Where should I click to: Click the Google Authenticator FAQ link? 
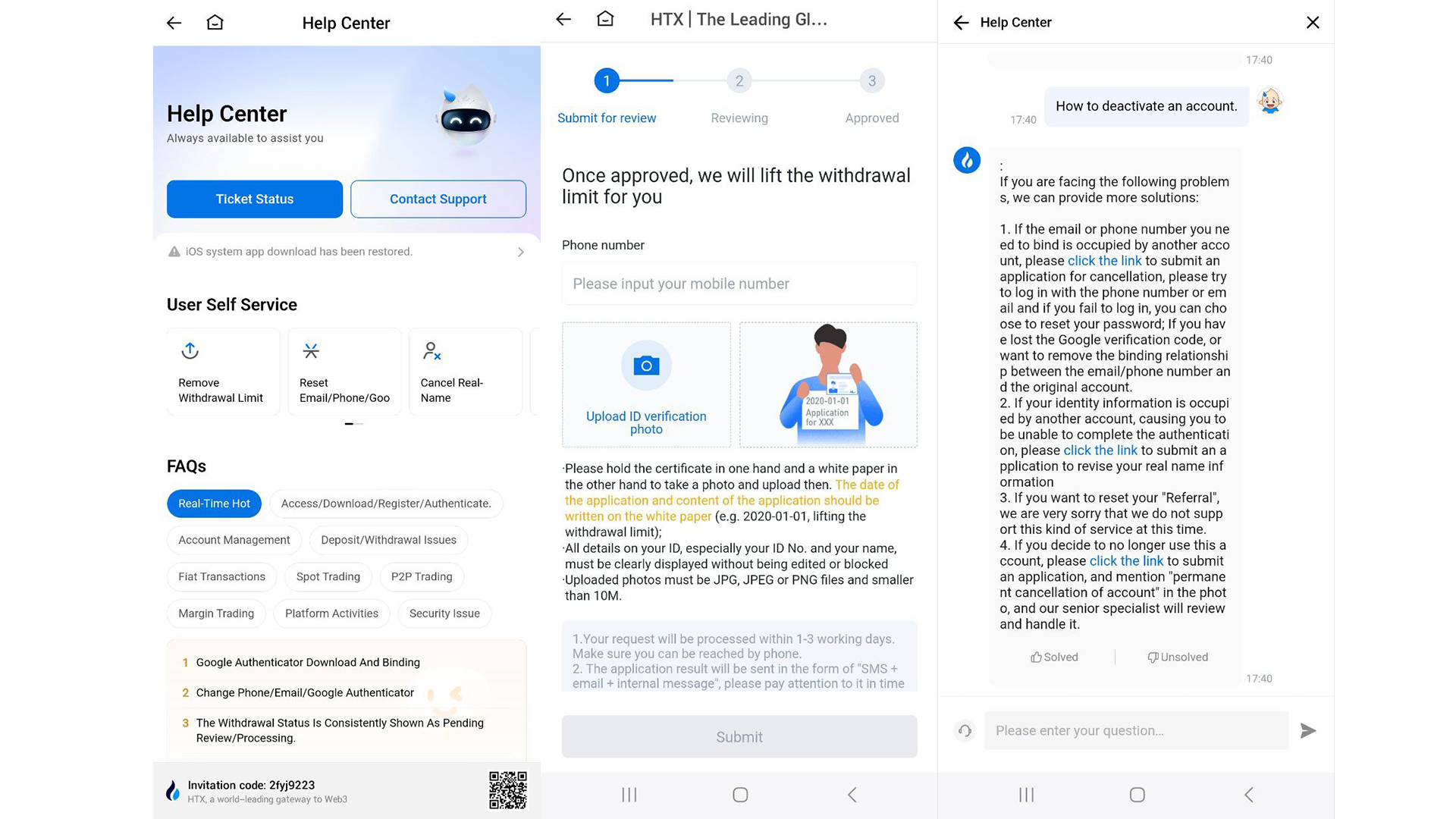click(x=307, y=661)
